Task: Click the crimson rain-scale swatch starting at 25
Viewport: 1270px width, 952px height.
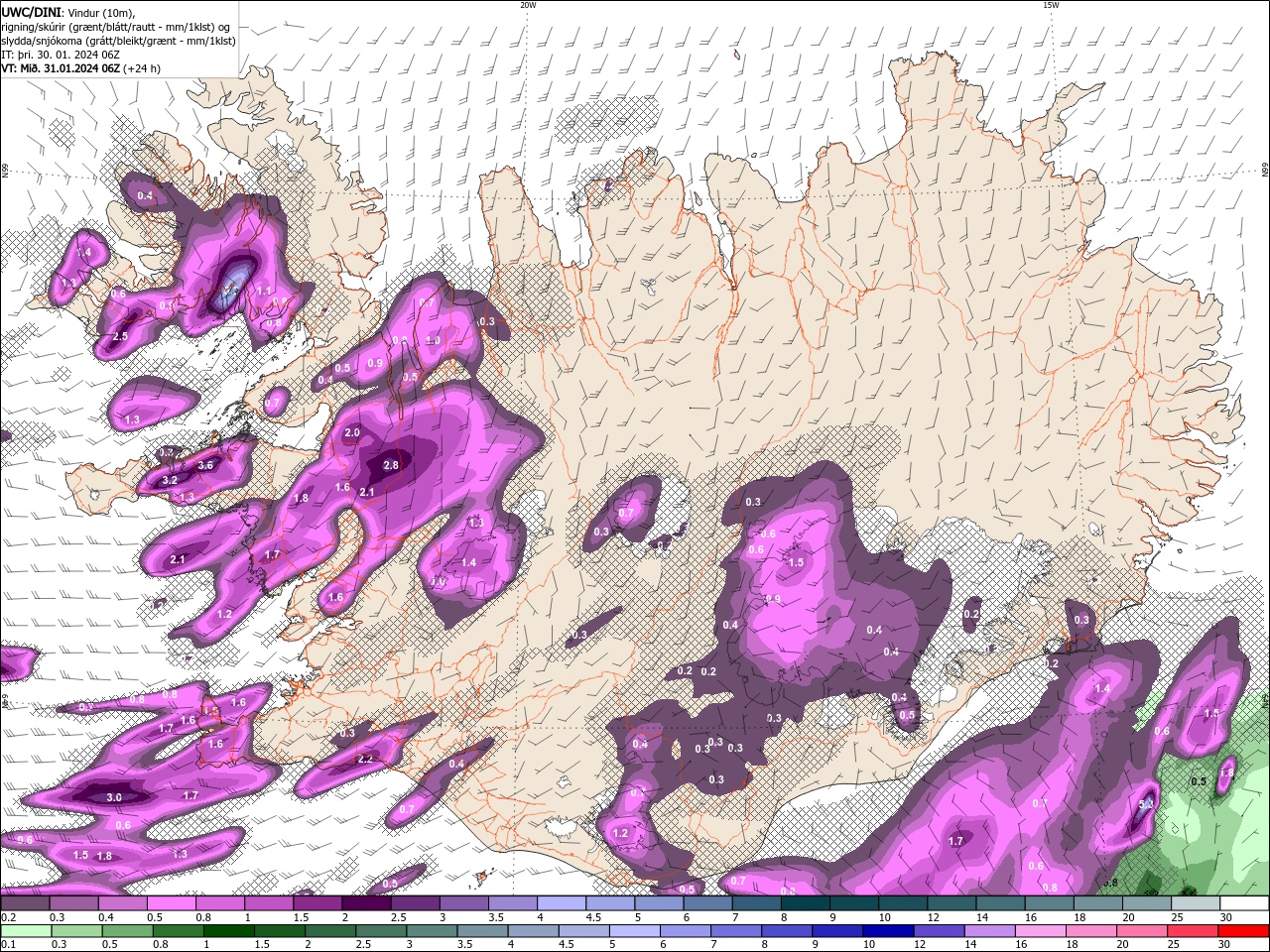Action: [x=1195, y=930]
